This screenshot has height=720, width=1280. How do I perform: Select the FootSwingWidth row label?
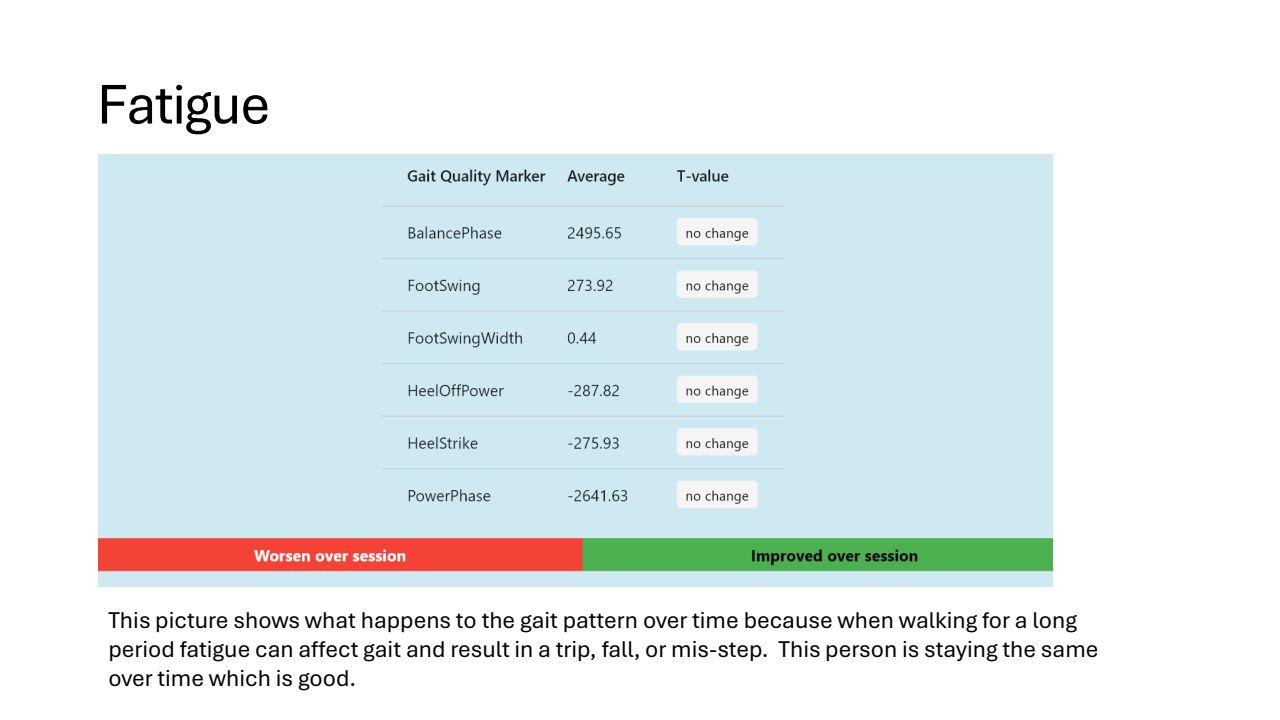(464, 338)
